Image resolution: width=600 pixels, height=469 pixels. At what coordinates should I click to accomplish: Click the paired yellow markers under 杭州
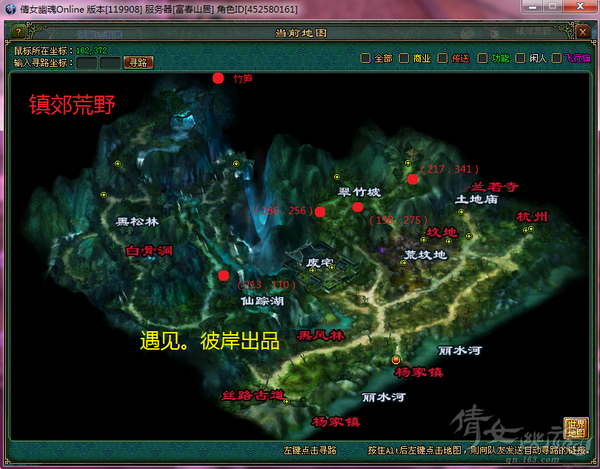[x=528, y=229]
